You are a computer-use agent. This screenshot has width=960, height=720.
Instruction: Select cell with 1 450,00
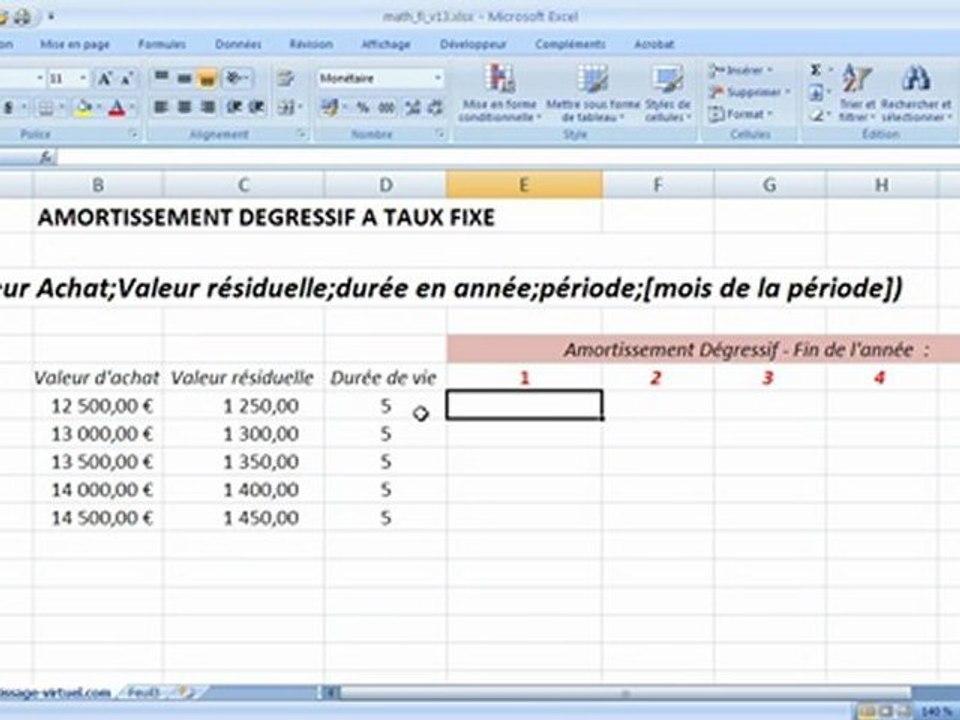244,518
